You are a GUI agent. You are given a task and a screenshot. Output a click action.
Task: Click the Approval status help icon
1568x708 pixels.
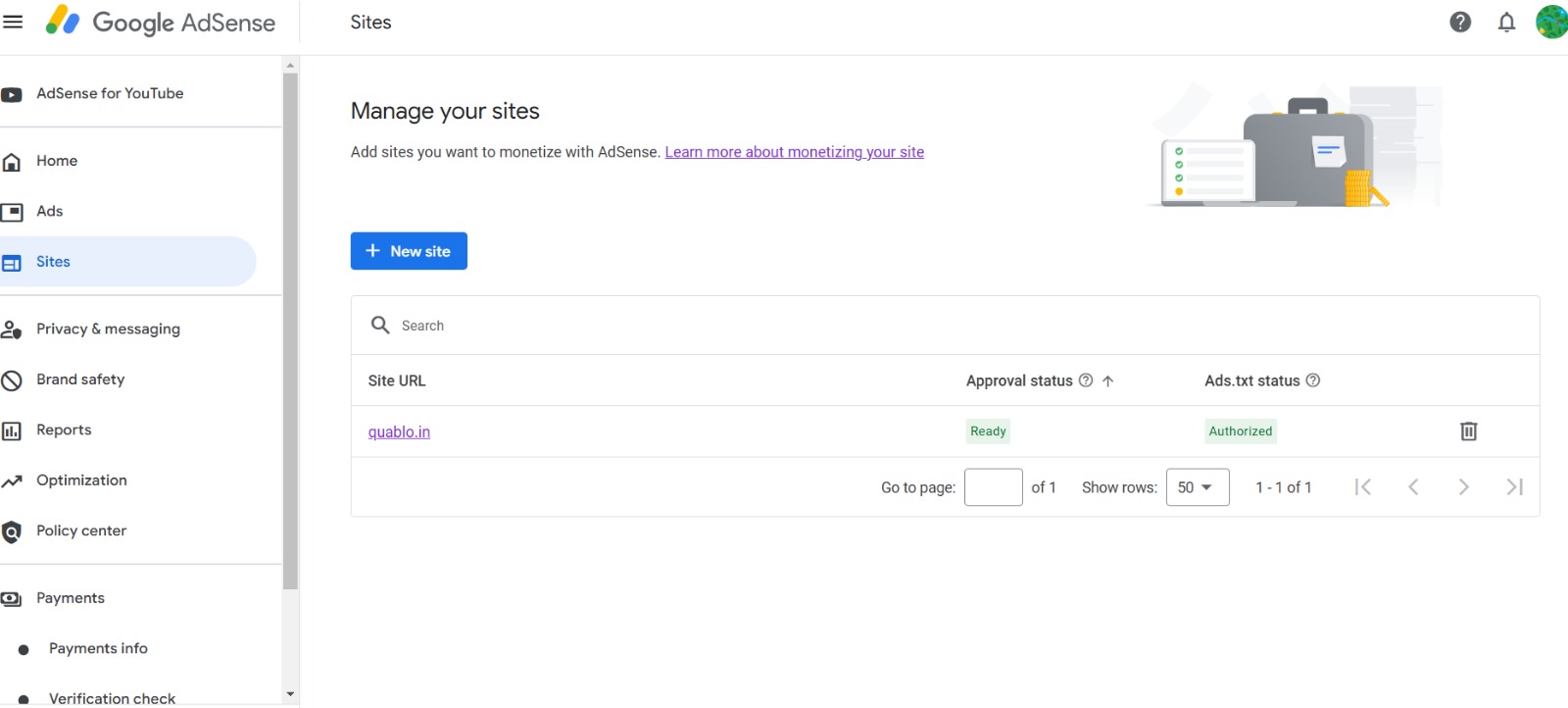(1086, 380)
